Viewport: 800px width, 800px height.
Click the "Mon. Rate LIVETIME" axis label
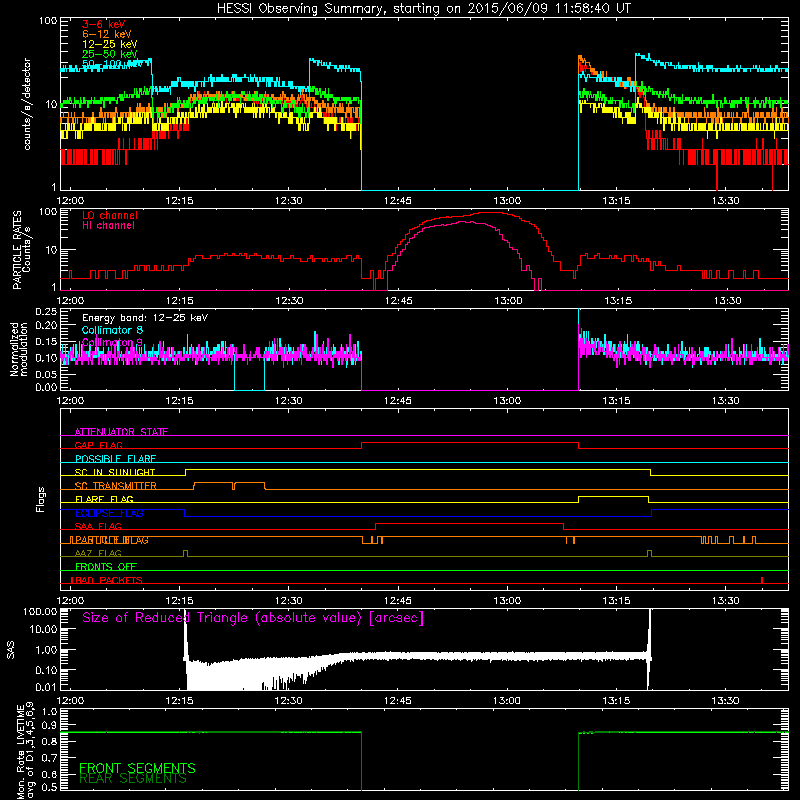point(20,751)
